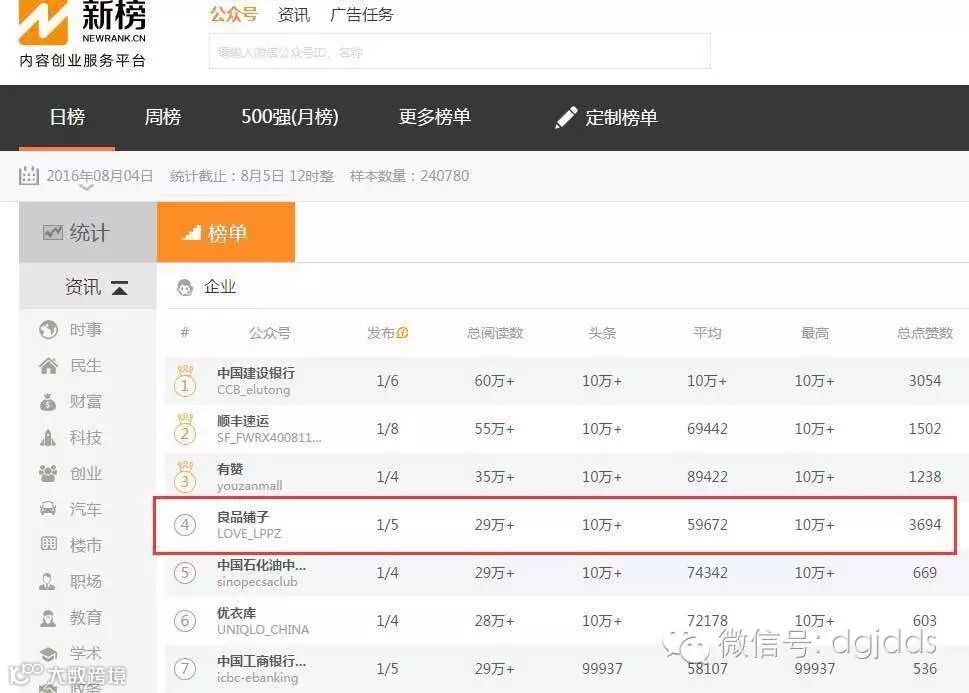Click the person icon beside 职场
969x693 pixels.
48,581
